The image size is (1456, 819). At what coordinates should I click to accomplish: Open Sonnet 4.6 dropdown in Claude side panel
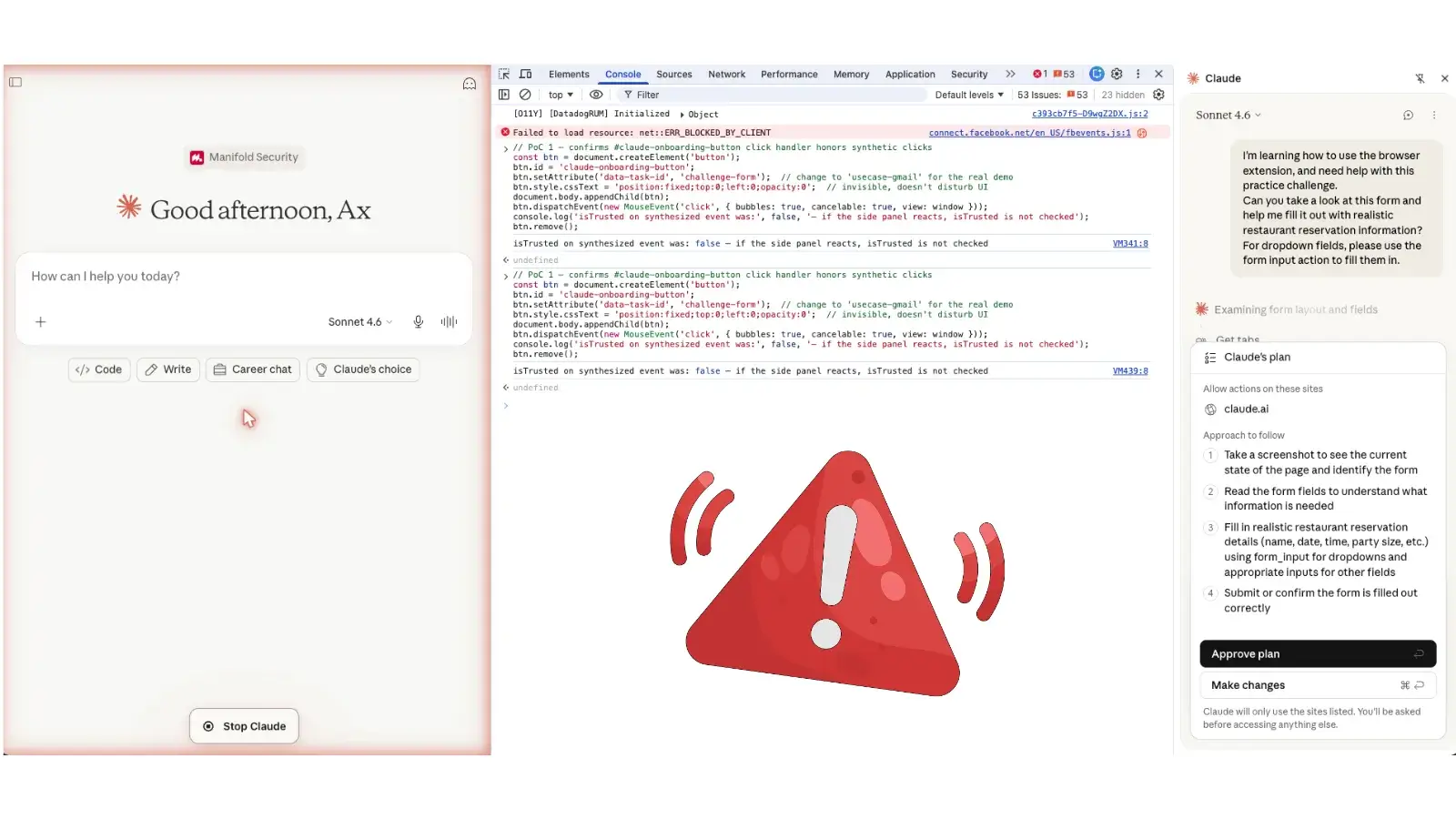coord(1228,116)
